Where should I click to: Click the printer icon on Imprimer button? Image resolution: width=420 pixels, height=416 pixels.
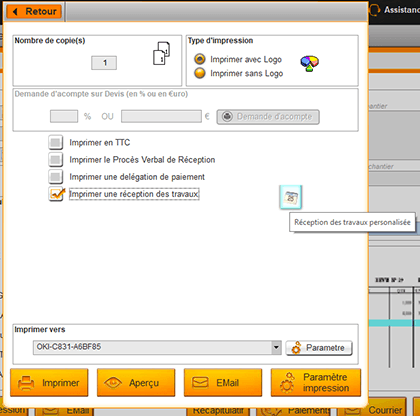[26, 383]
